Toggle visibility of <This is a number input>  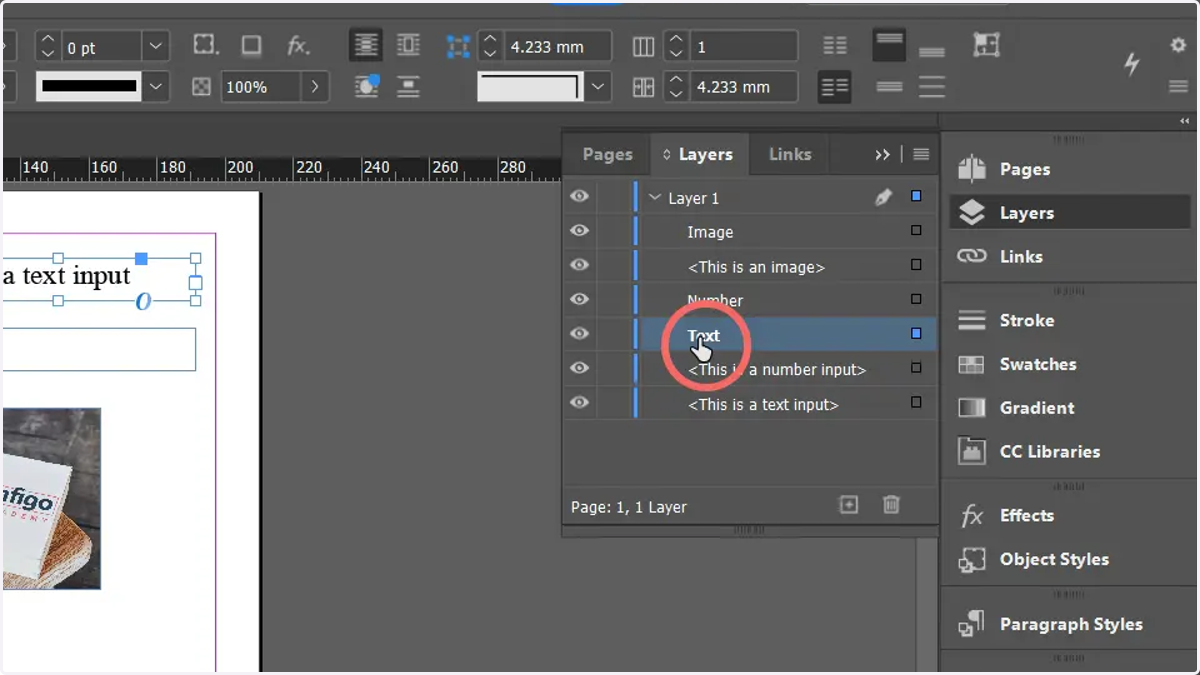point(579,368)
